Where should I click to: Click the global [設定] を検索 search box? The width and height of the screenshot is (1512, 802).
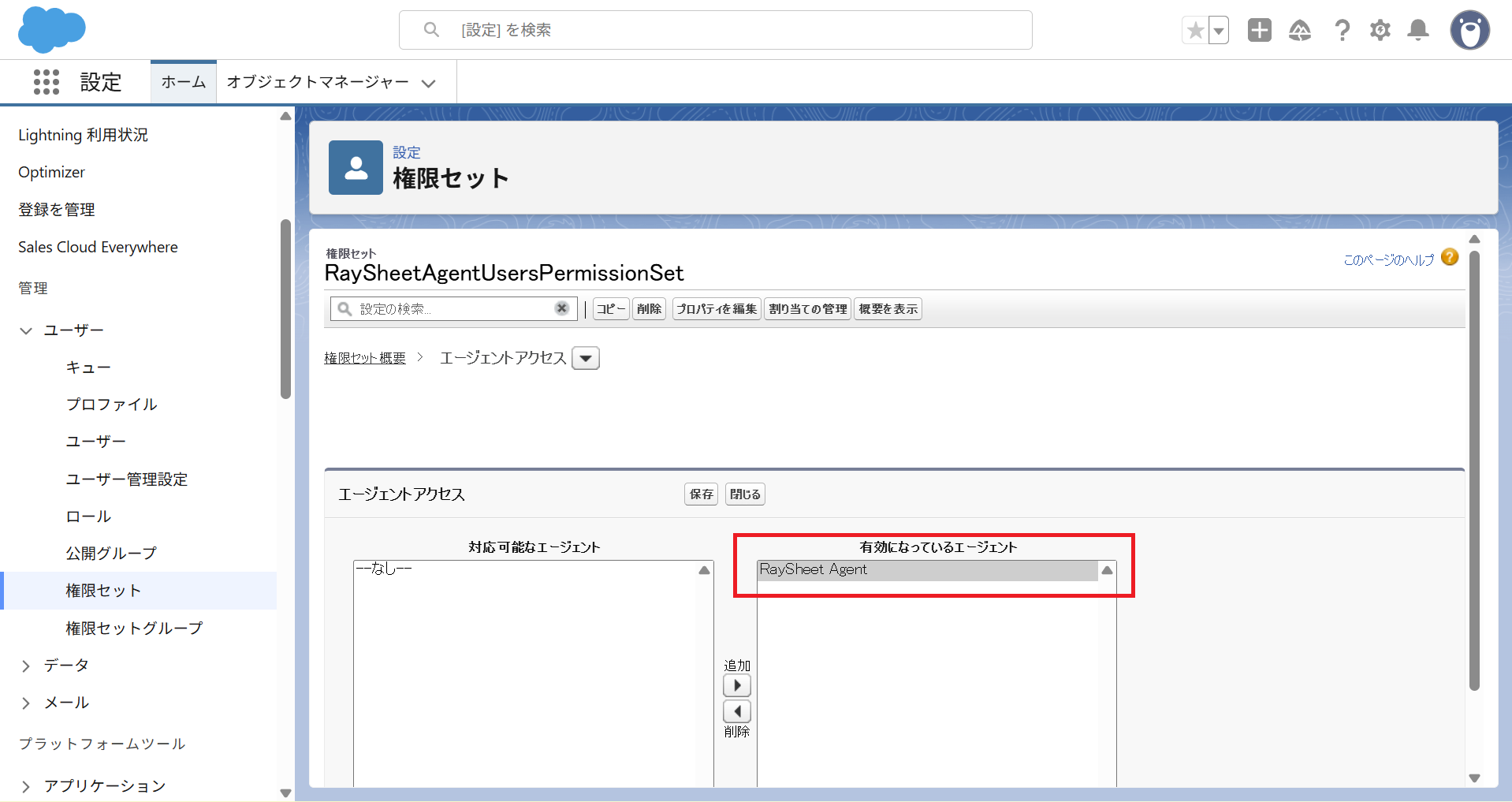tap(715, 30)
